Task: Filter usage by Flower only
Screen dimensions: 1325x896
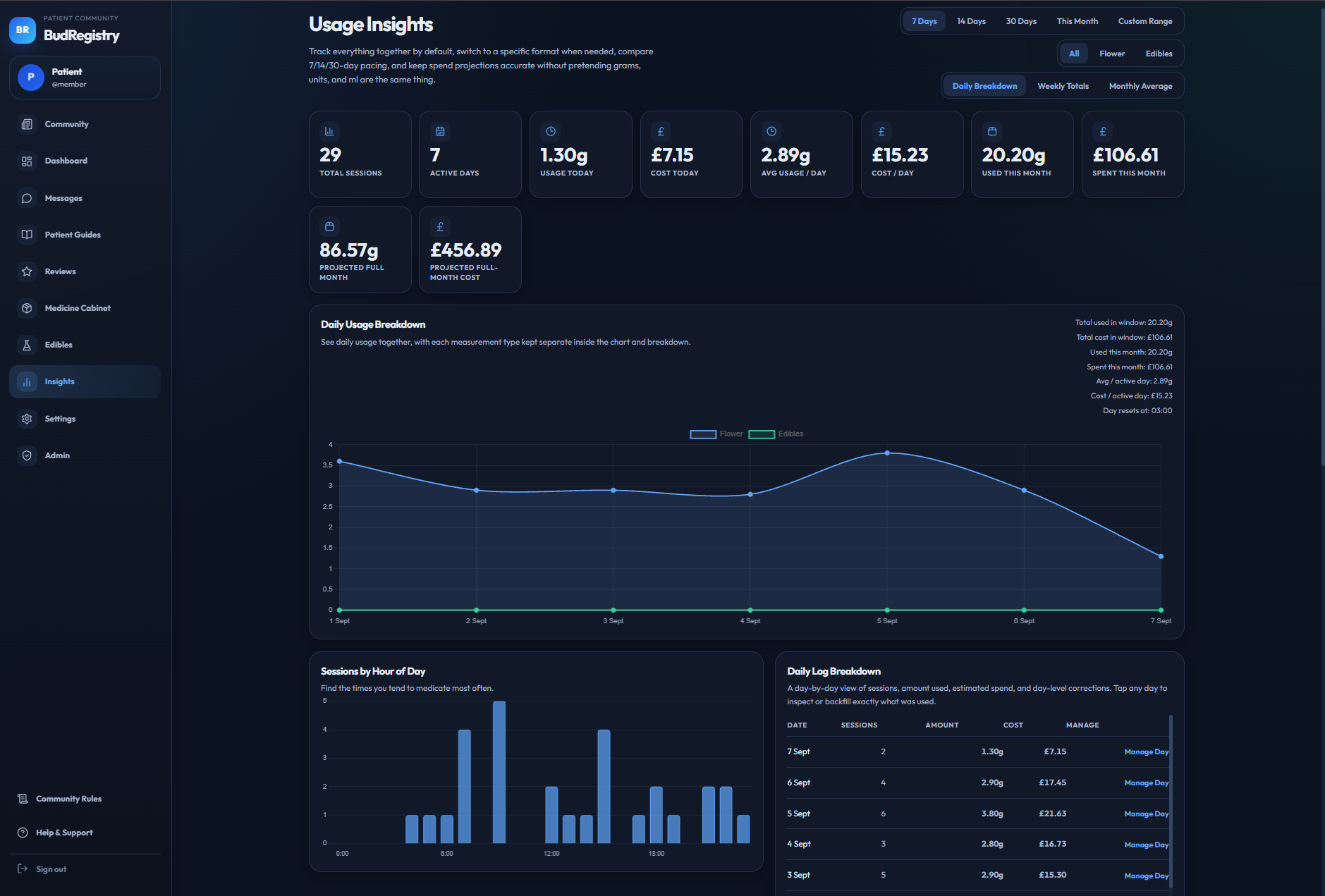Action: pos(1112,54)
